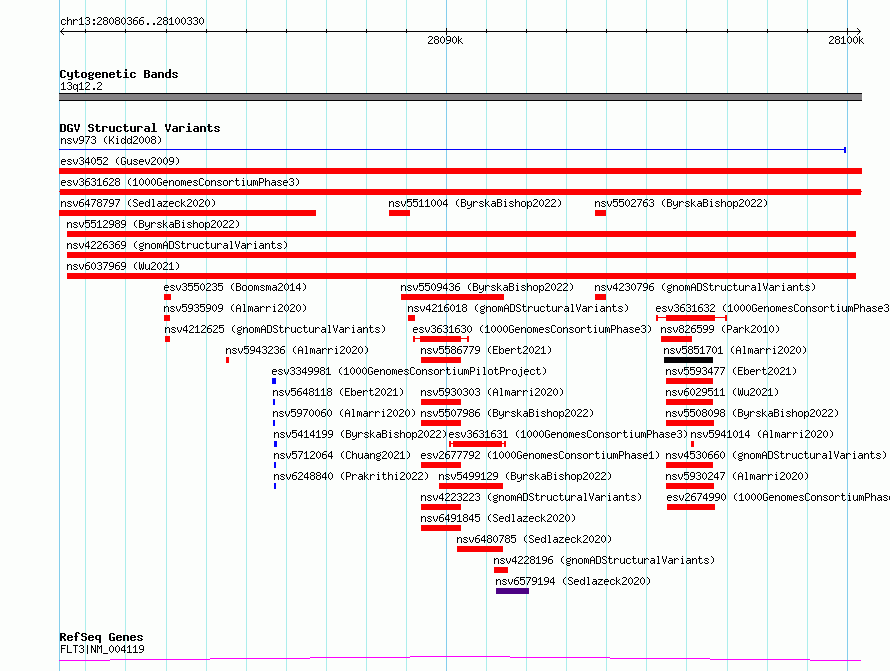Open the Cytogenetic Bands track title
The height and width of the screenshot is (671, 890).
click(x=119, y=74)
